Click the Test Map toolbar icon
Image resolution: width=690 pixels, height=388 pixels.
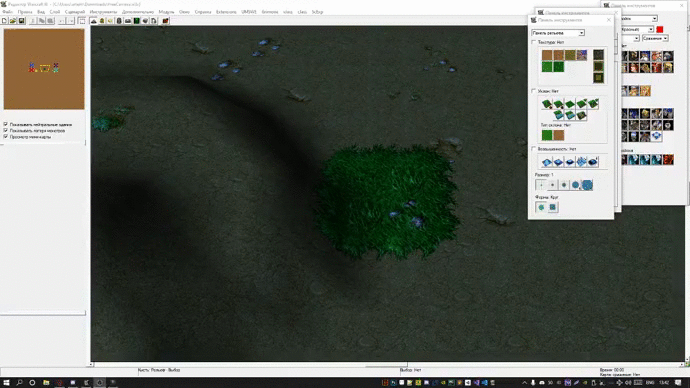[165, 21]
